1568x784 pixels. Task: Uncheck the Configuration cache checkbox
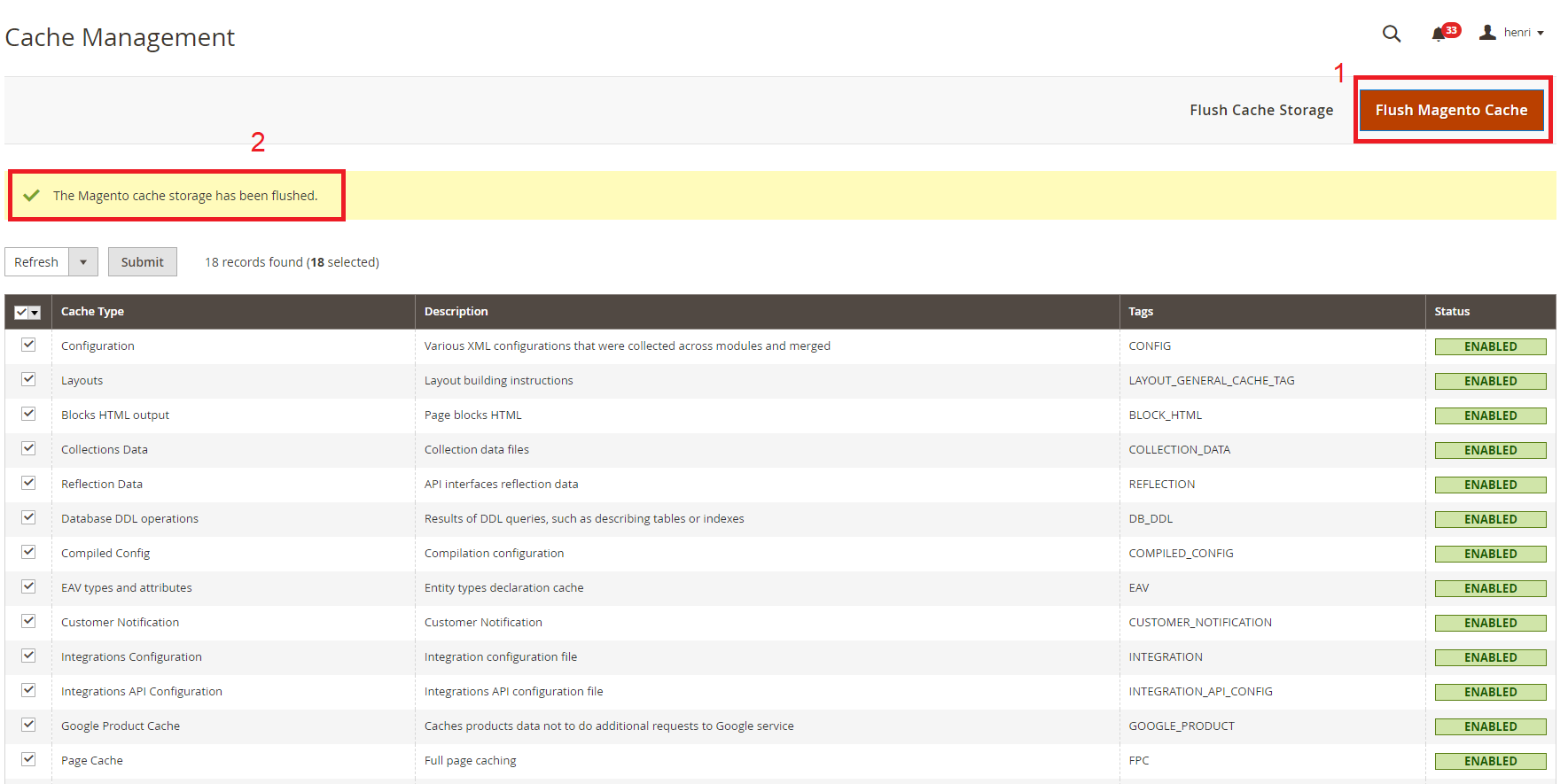click(x=28, y=345)
